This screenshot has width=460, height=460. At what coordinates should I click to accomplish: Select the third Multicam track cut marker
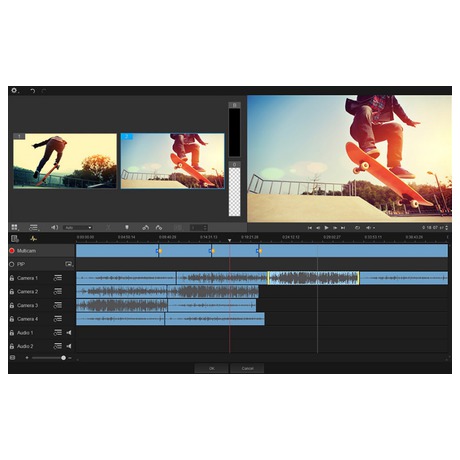tap(259, 251)
